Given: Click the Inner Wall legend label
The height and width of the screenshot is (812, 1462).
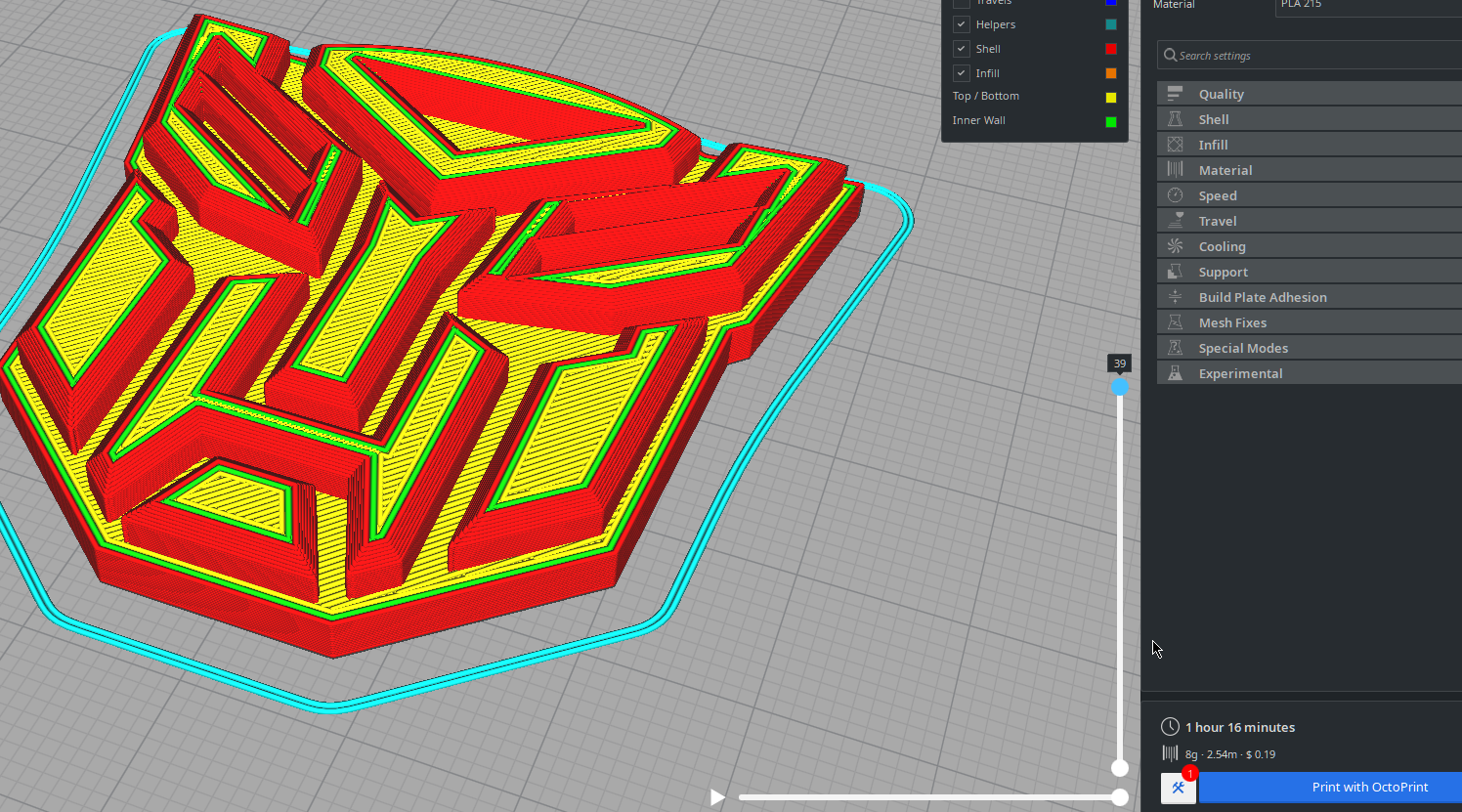Looking at the screenshot, I should click(979, 120).
